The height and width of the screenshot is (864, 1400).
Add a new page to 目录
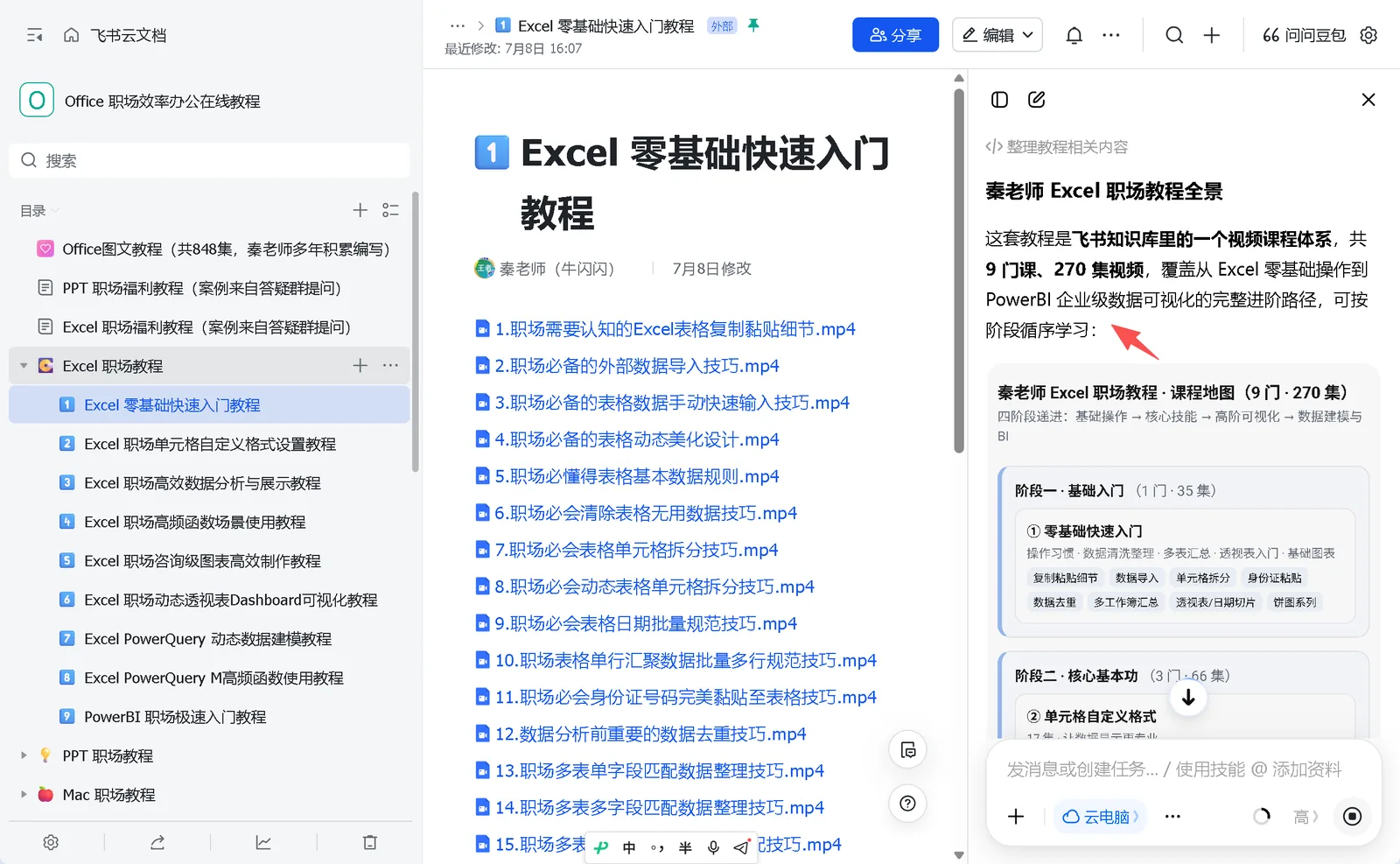tap(360, 210)
